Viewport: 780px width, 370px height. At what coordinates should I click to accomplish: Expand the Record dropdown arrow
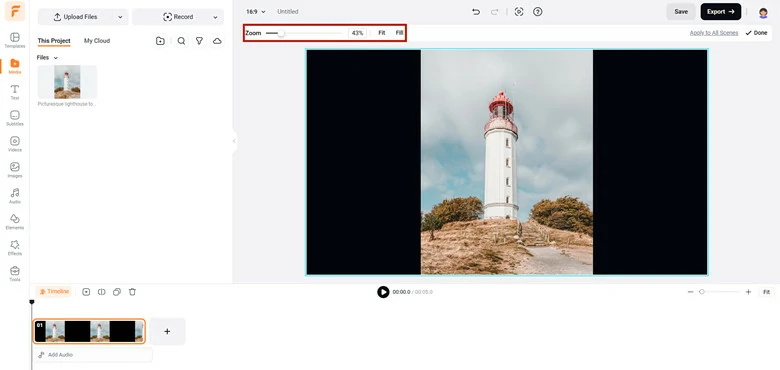(x=215, y=17)
